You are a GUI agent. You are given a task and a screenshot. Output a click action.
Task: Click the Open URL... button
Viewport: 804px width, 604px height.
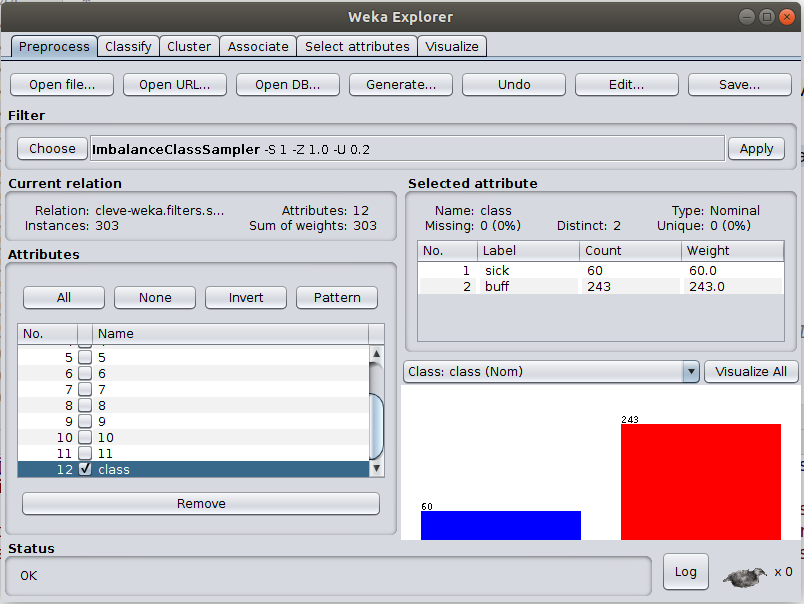pos(175,85)
